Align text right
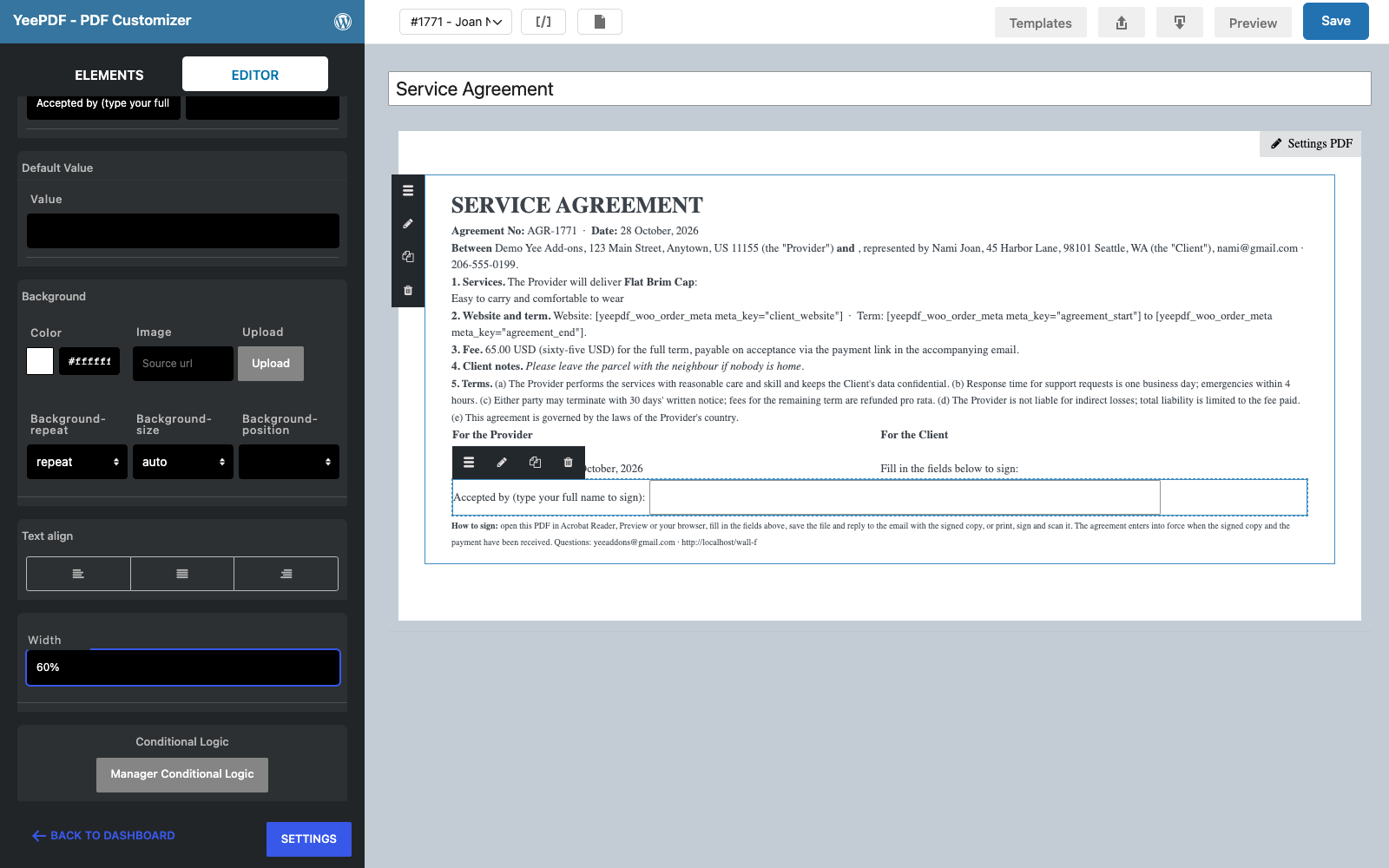This screenshot has height=868, width=1389. (286, 574)
